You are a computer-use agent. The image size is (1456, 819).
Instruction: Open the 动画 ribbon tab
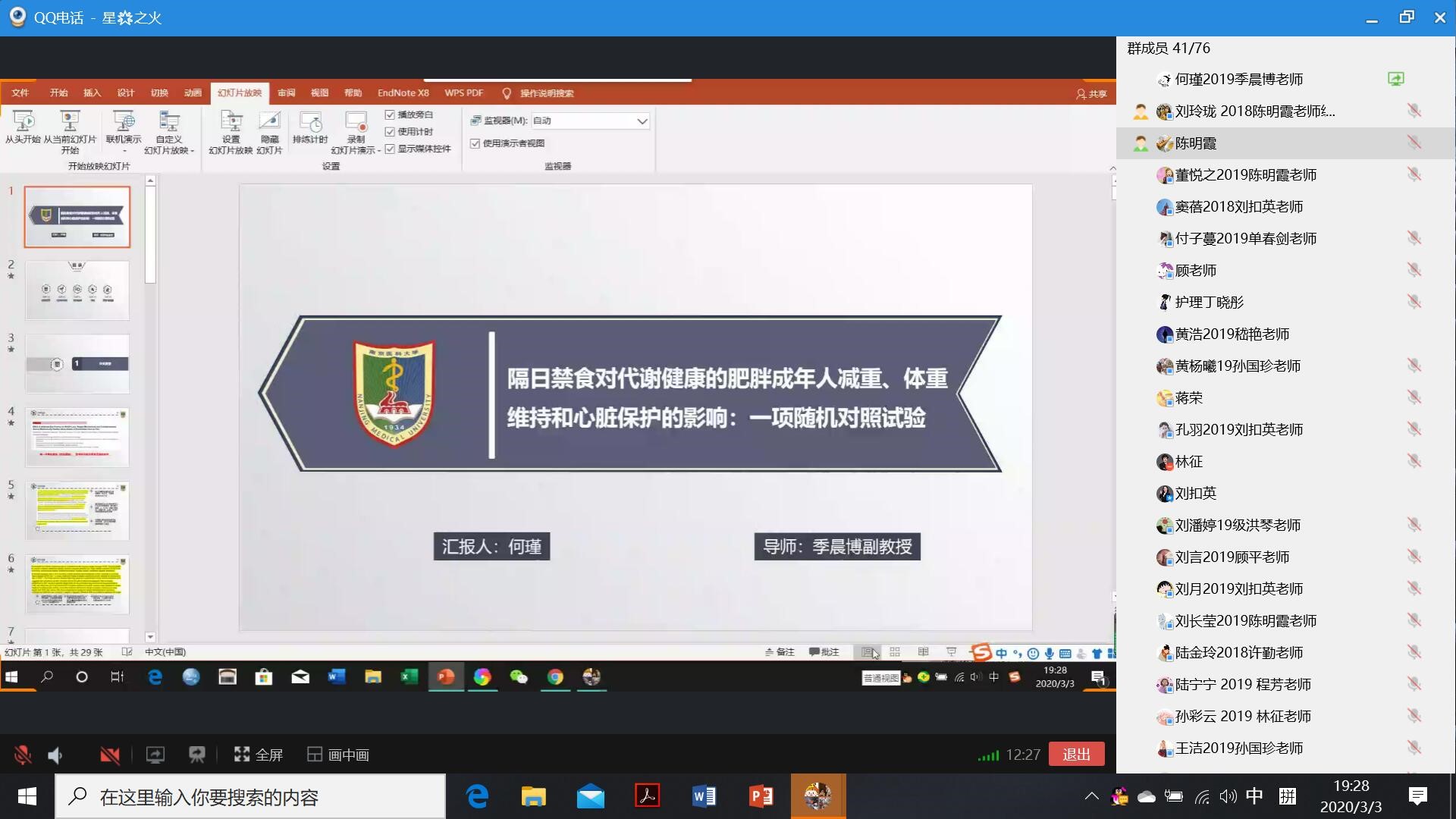(x=193, y=93)
